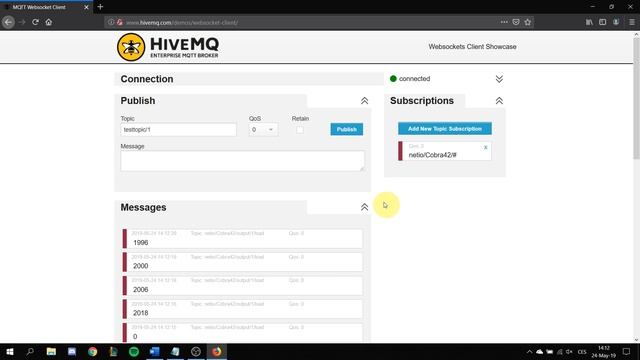
Task: Open Chrome from the taskbar
Action: click(x=93, y=351)
